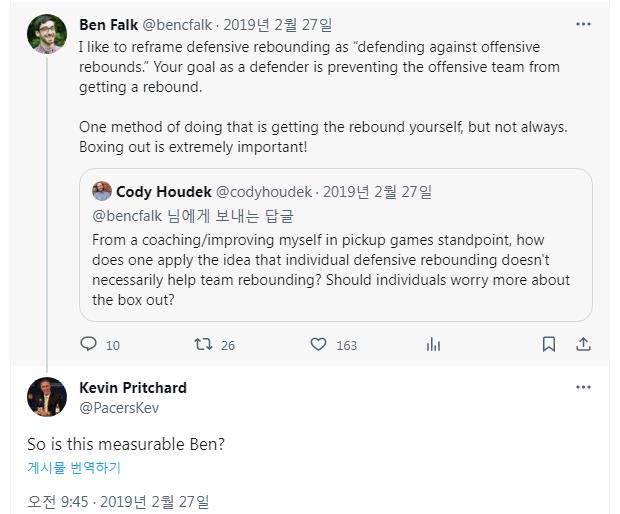Viewport: 620px width, 514px height.
Task: Open the more options menu on Ben Falk's tweet
Action: pos(583,23)
